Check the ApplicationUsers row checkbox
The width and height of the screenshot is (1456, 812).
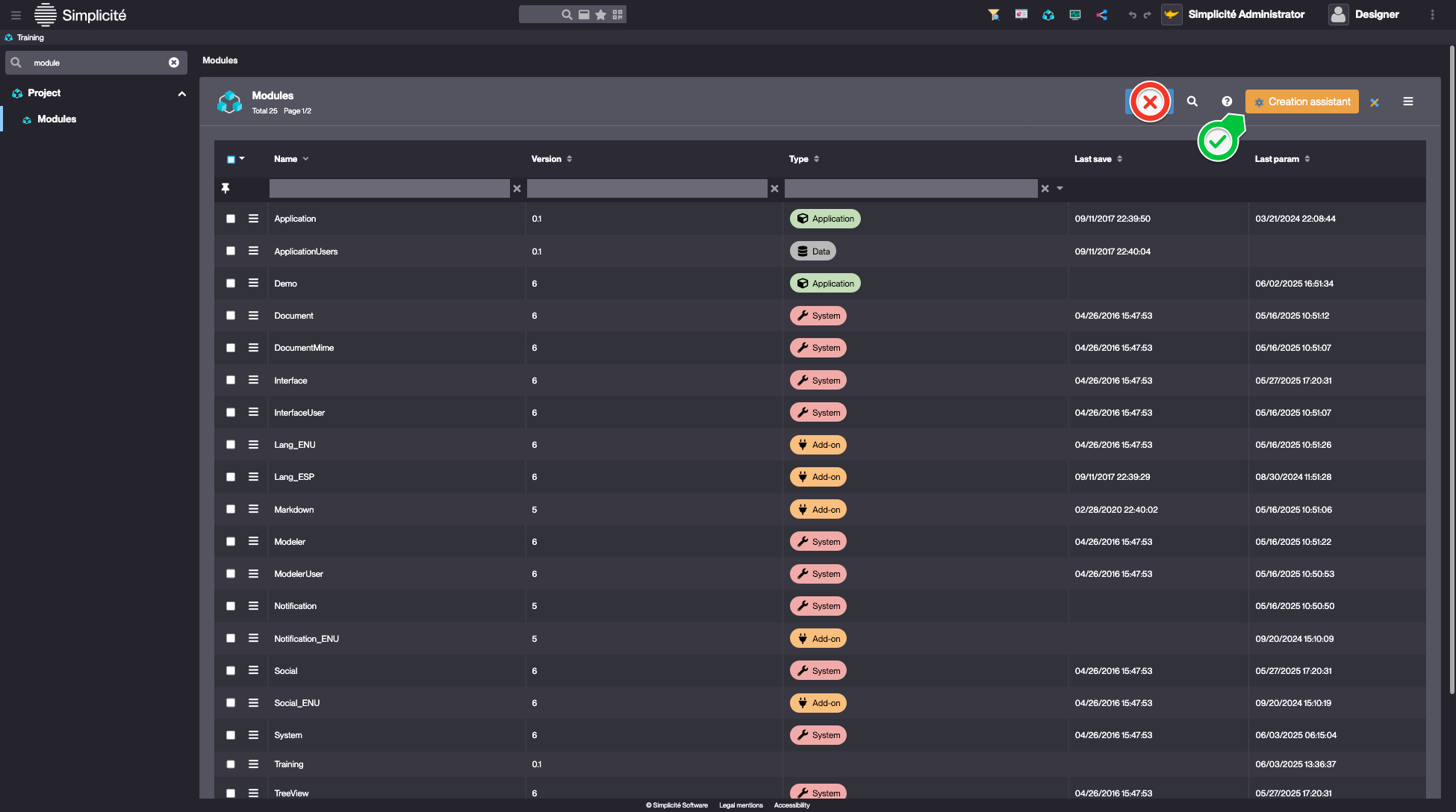(231, 251)
